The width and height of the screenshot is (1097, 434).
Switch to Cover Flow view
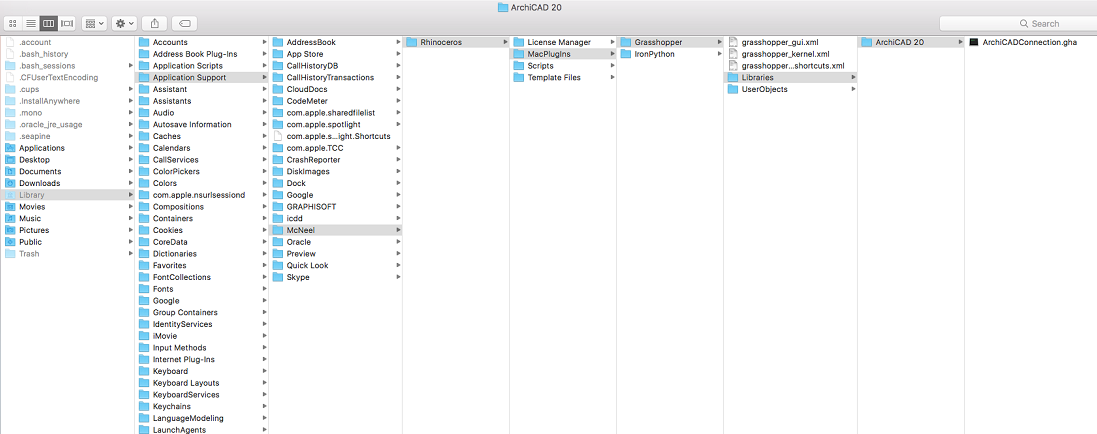(67, 23)
